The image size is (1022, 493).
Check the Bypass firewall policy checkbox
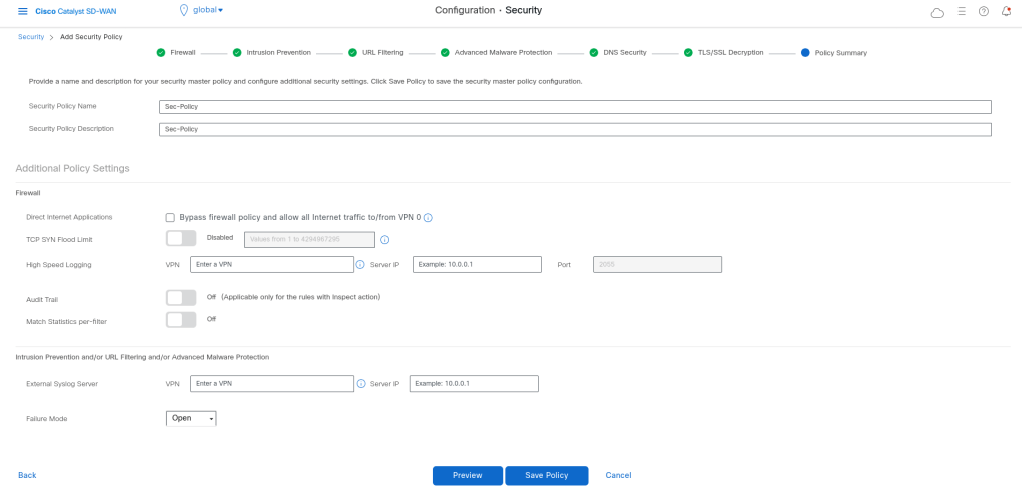coord(170,217)
